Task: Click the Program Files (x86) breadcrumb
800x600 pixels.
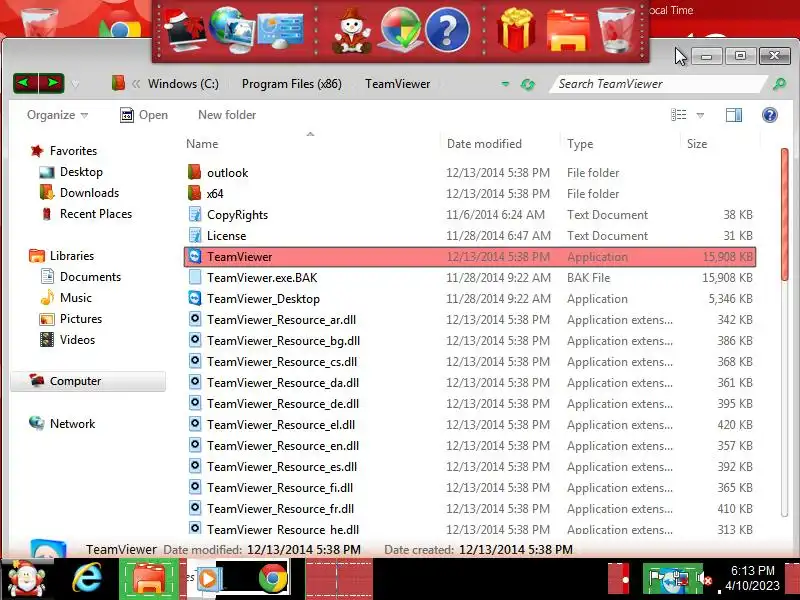Action: (292, 84)
